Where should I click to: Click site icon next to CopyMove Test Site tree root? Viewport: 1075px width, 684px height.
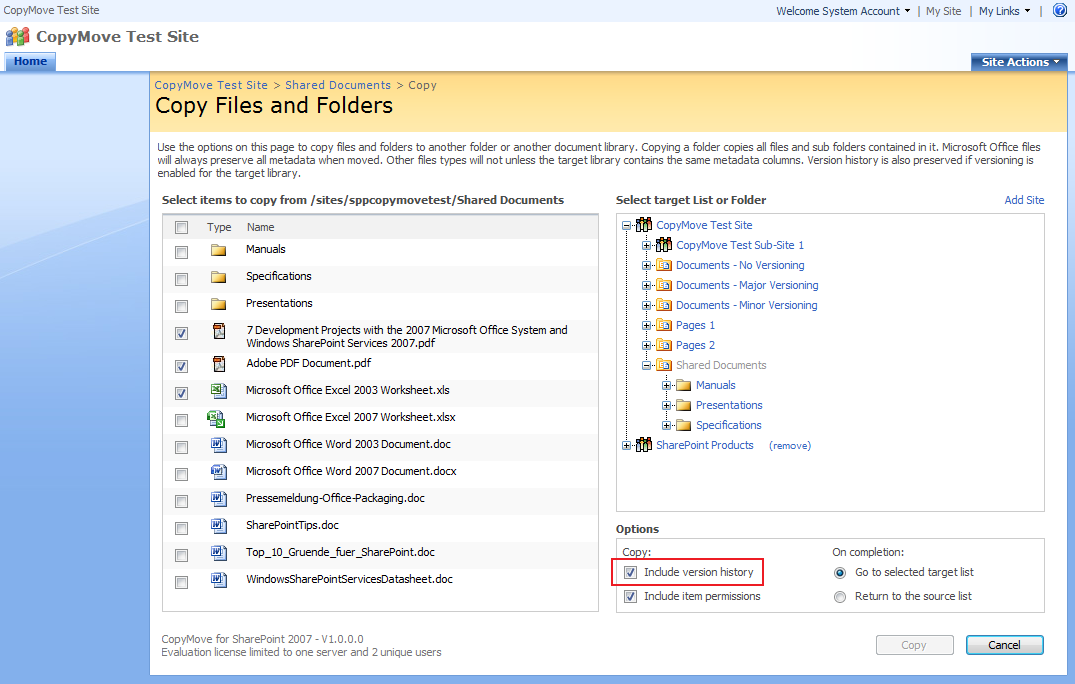[644, 225]
